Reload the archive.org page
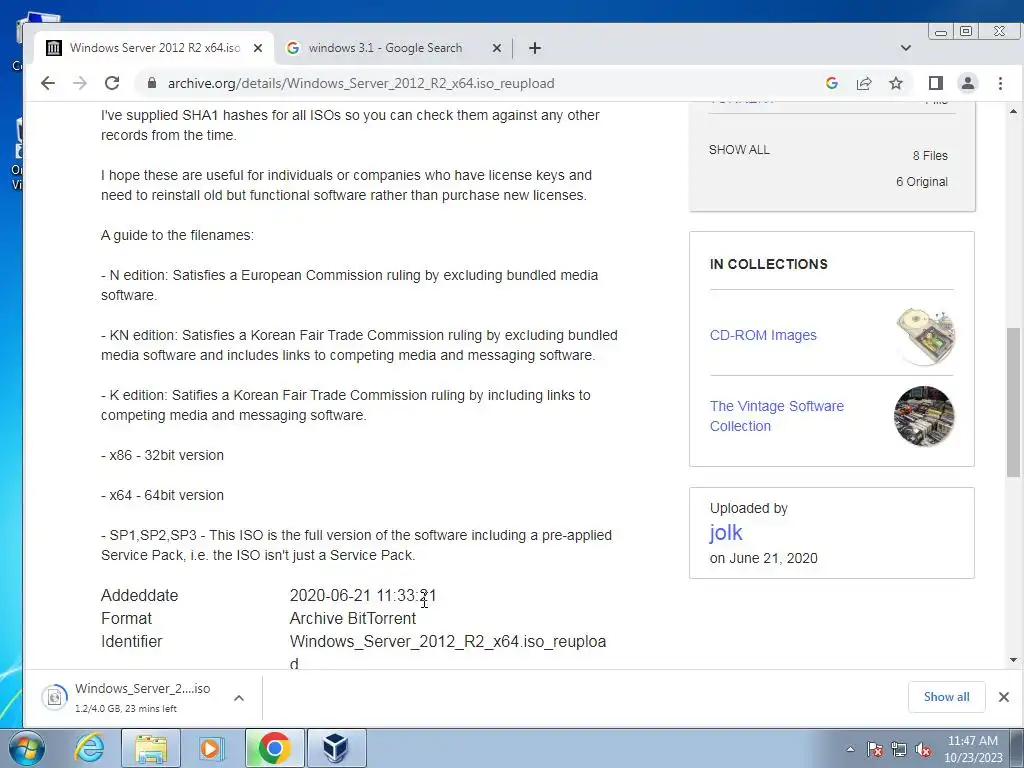The height and width of the screenshot is (768, 1024). 112,83
